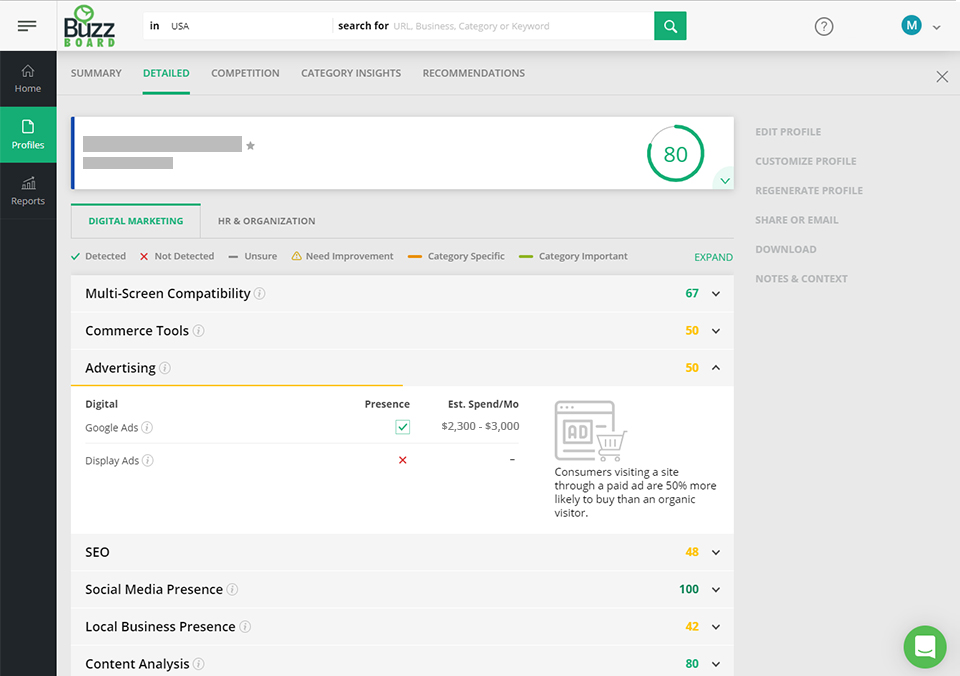
Task: Click the green search button
Action: coord(670,25)
